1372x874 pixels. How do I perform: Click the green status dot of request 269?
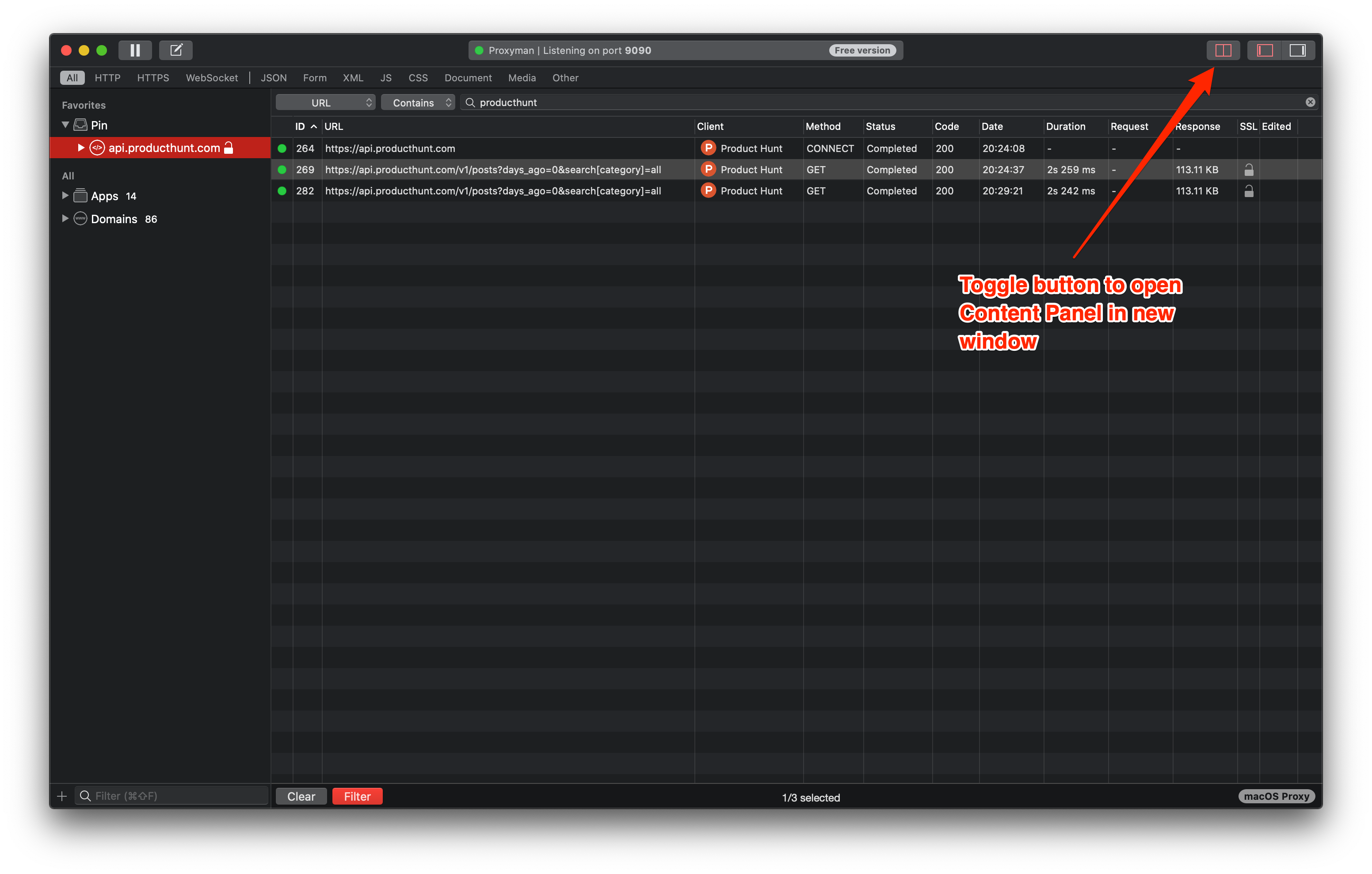click(x=282, y=169)
